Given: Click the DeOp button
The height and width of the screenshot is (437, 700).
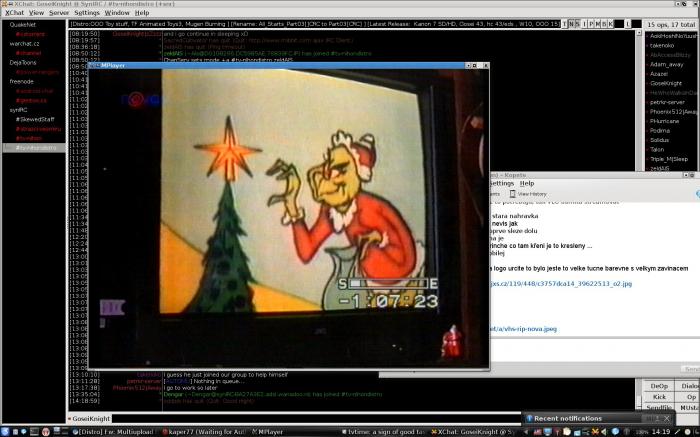Looking at the screenshot, I should (x=659, y=386).
